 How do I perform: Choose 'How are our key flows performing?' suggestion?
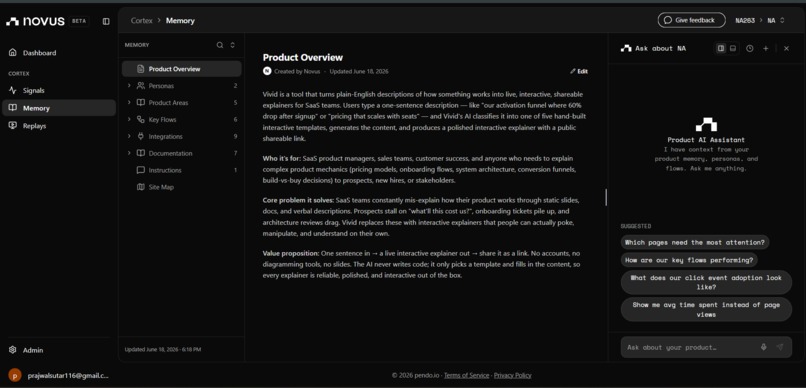(689, 260)
